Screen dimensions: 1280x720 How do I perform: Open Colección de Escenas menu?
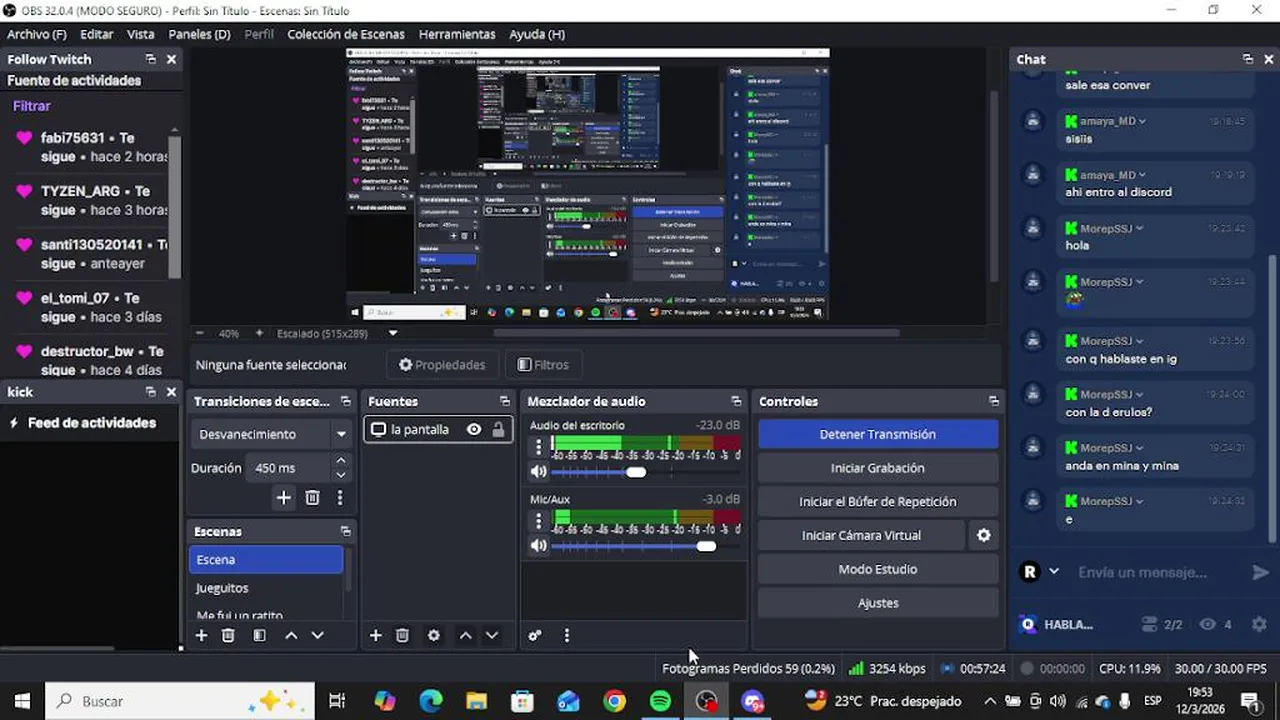pyautogui.click(x=346, y=34)
